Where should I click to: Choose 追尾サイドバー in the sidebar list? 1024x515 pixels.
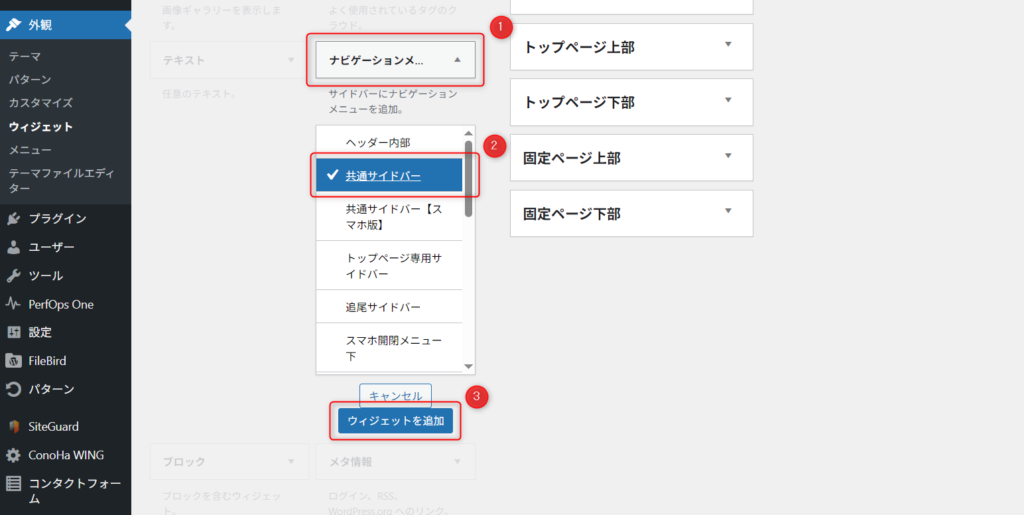pos(383,306)
